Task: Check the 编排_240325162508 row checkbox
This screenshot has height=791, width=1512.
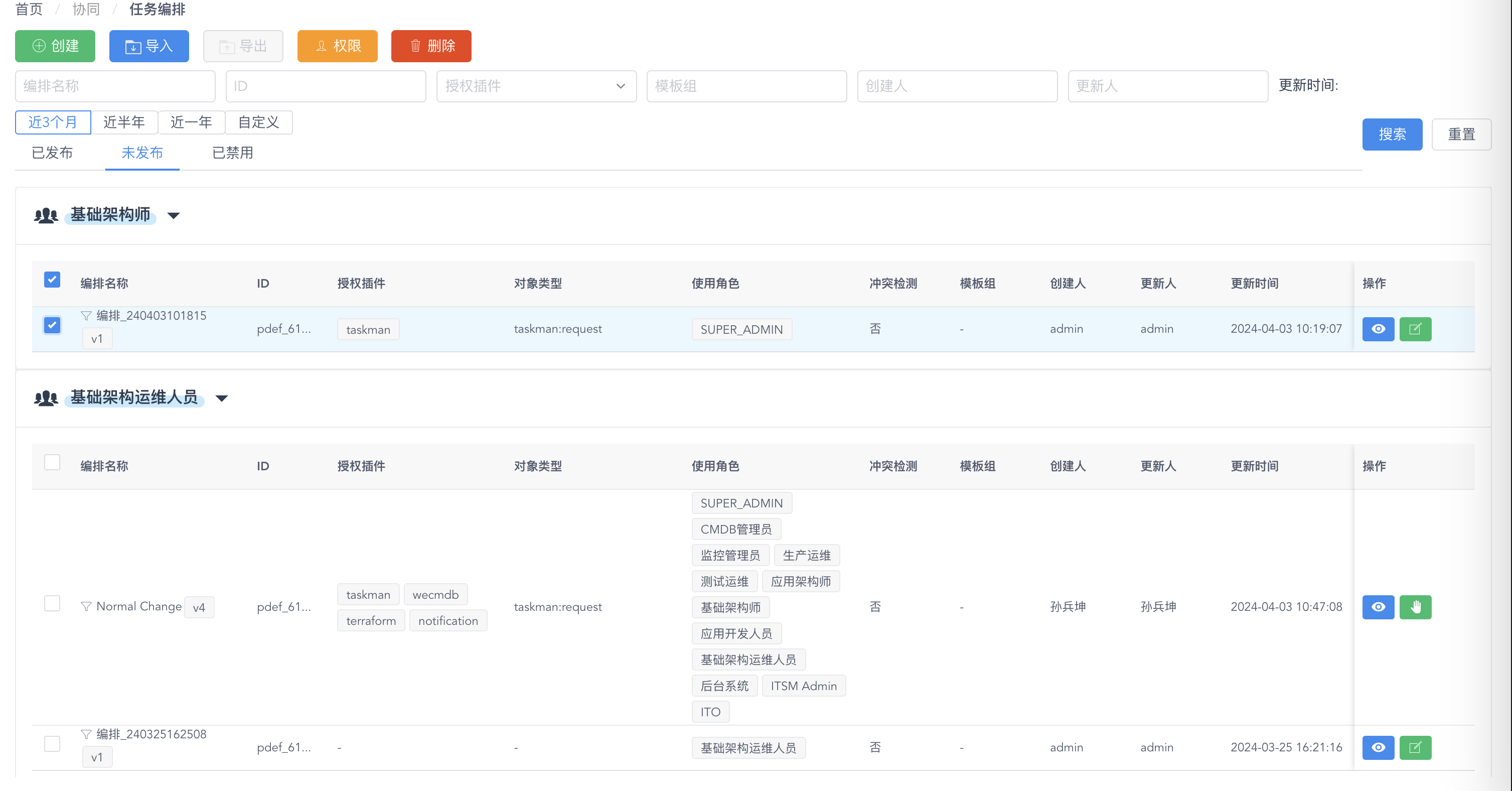Action: [52, 743]
